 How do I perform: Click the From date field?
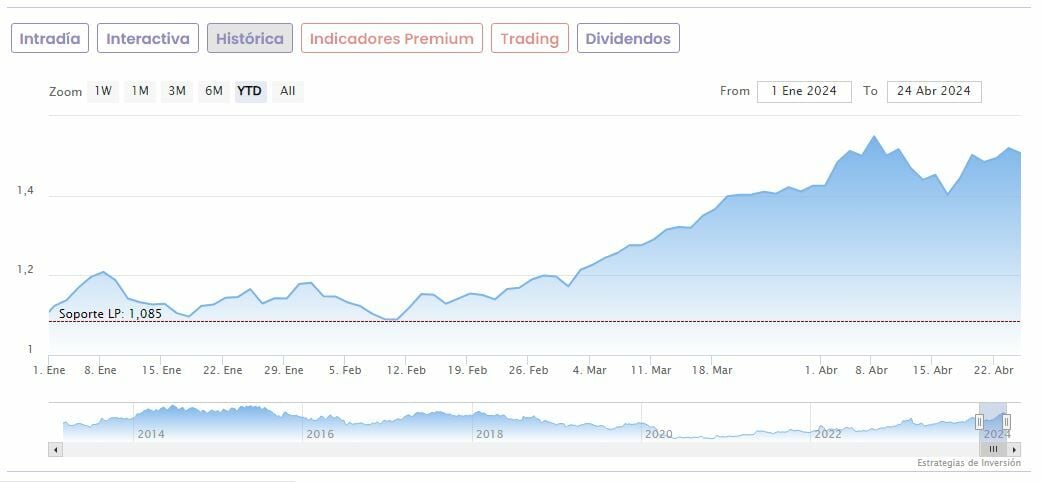pos(804,91)
